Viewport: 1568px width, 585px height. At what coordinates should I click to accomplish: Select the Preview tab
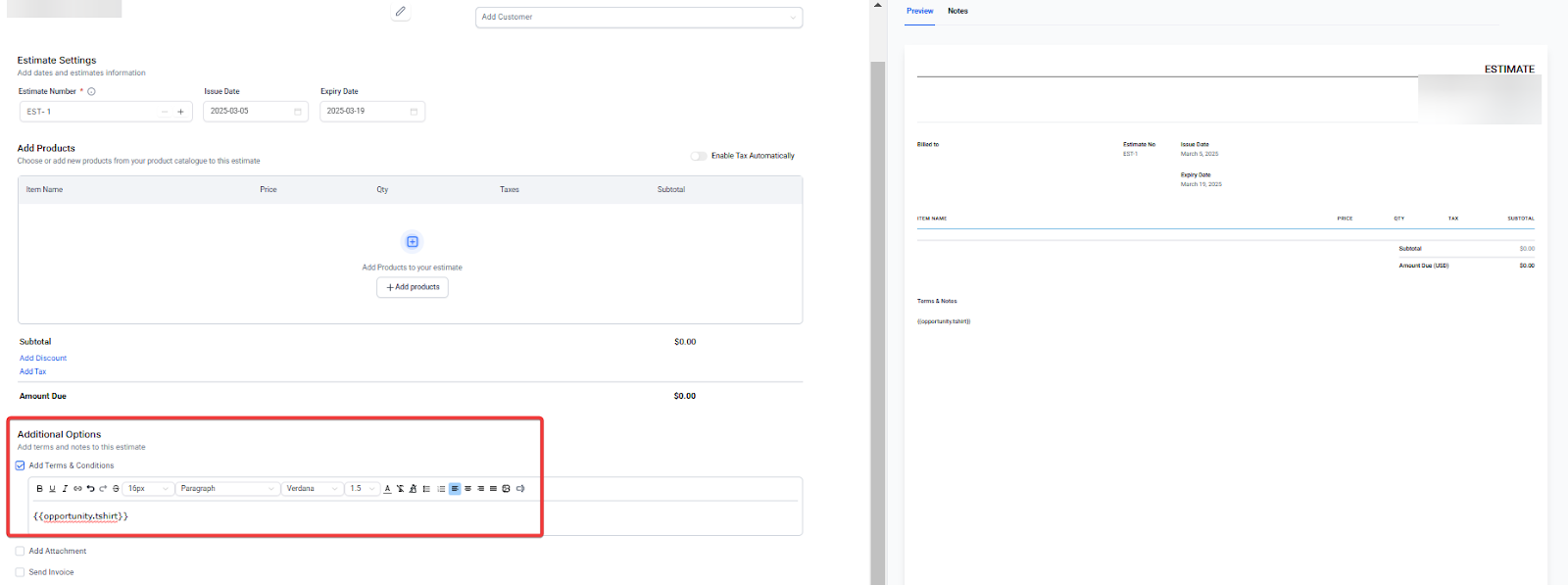pyautogui.click(x=919, y=11)
